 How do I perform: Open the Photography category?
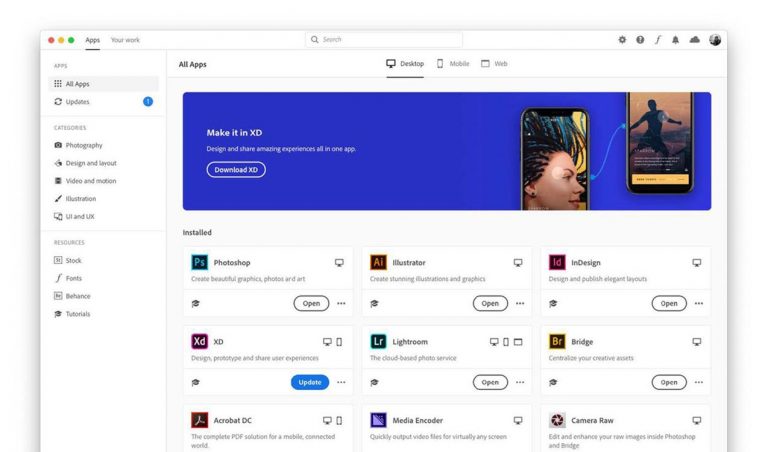point(78,145)
